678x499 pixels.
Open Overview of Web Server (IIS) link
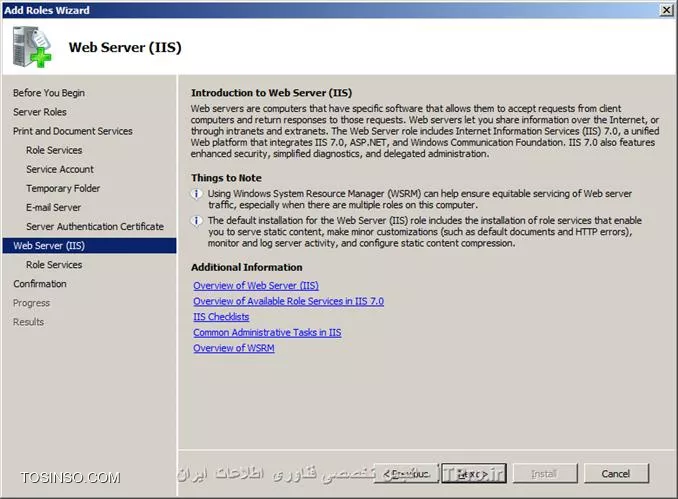point(256,285)
